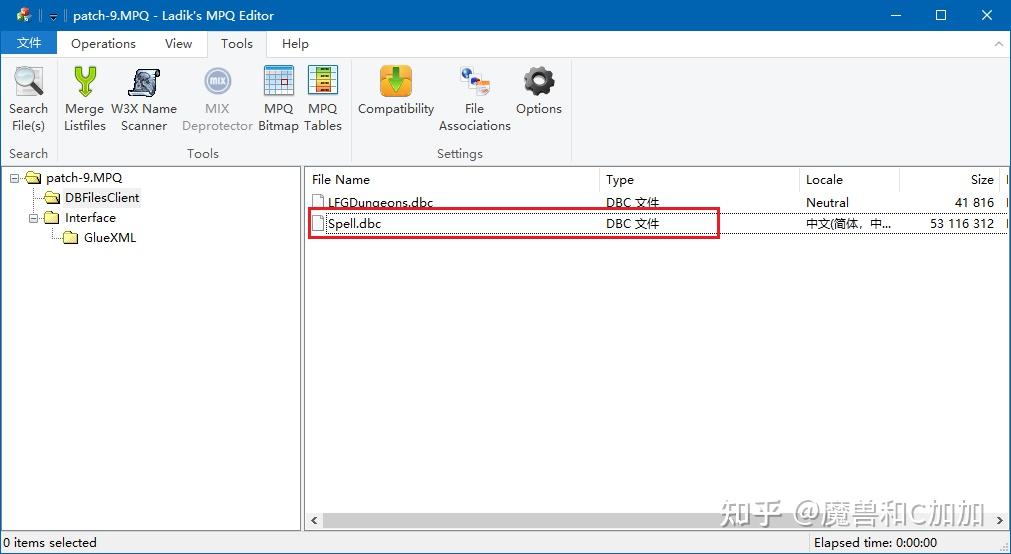
Task: Click Spell.dbc 中文(简体 locale cell
Action: click(849, 224)
